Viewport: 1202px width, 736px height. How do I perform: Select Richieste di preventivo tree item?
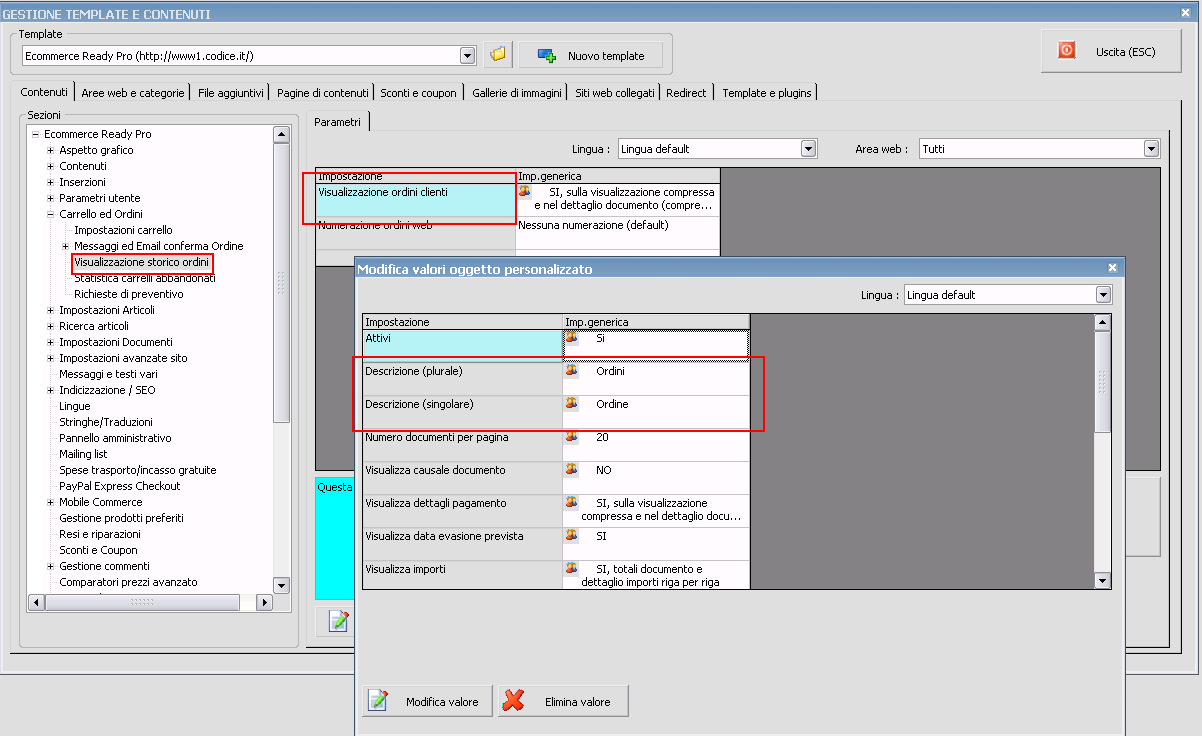pyautogui.click(x=129, y=294)
